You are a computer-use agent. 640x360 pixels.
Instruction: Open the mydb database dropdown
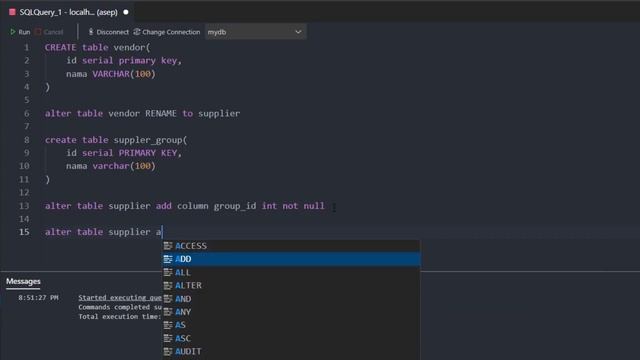coord(255,32)
